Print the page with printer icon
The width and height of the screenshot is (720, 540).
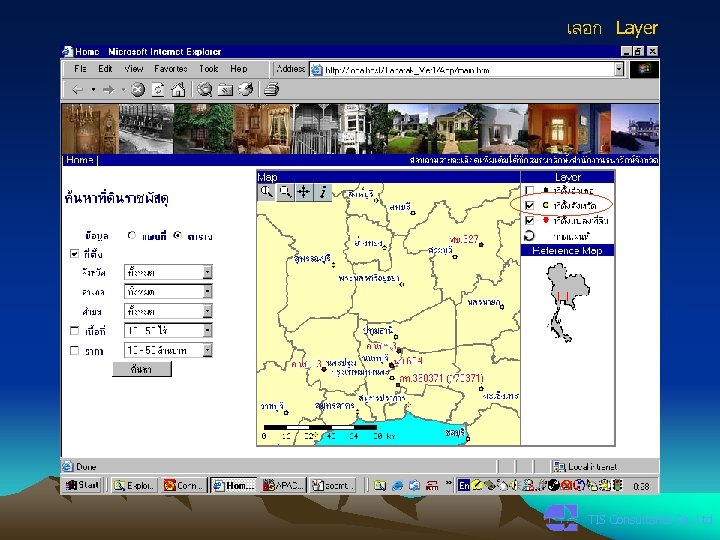click(271, 90)
